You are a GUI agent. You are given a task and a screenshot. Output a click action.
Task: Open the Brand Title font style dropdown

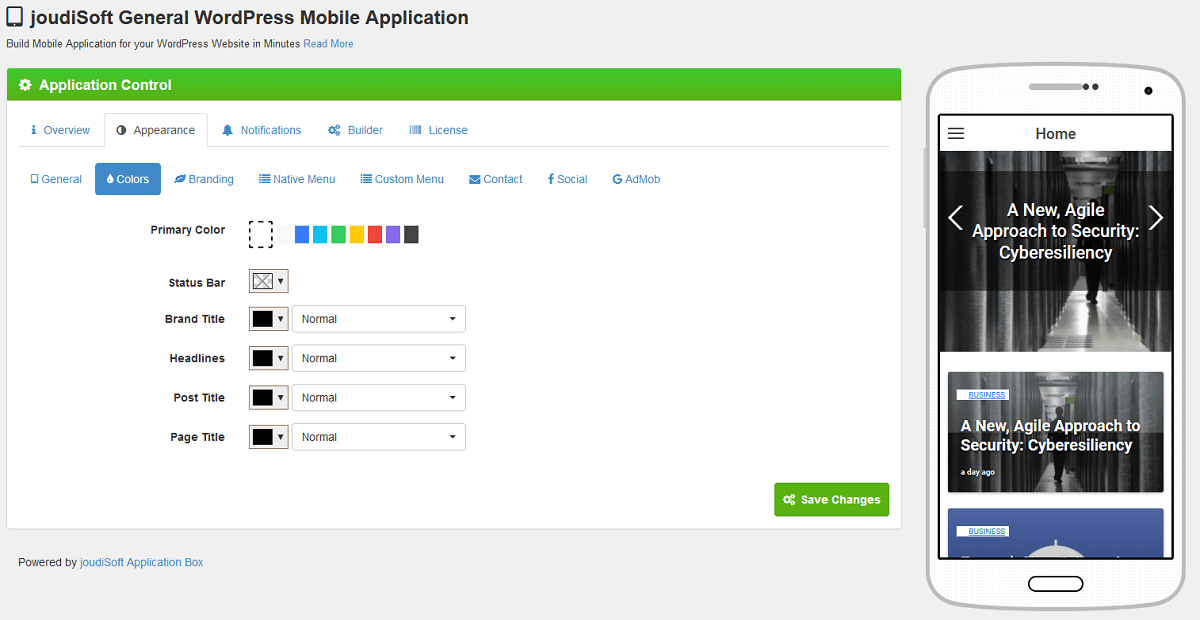378,319
